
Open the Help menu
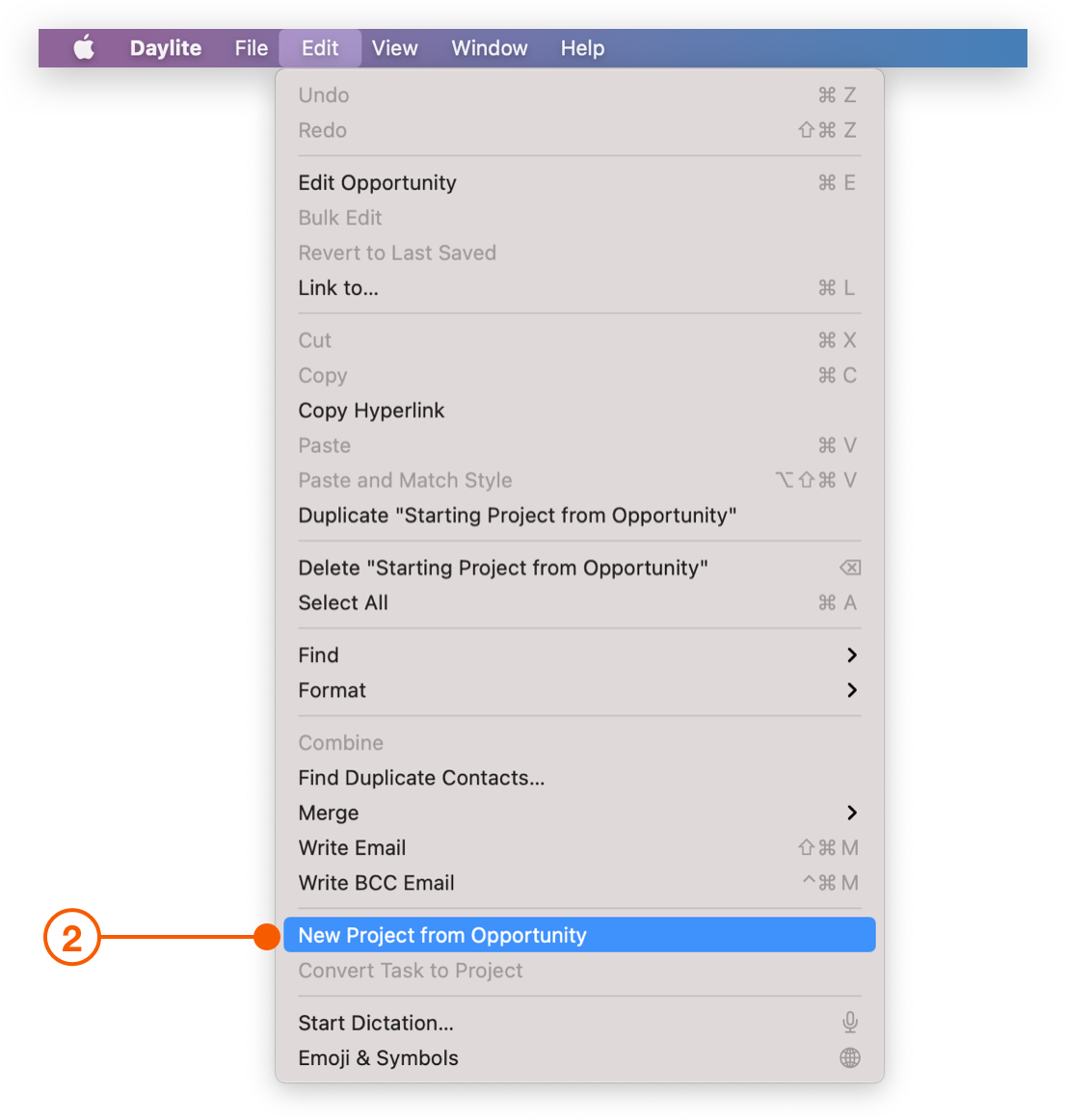click(582, 48)
